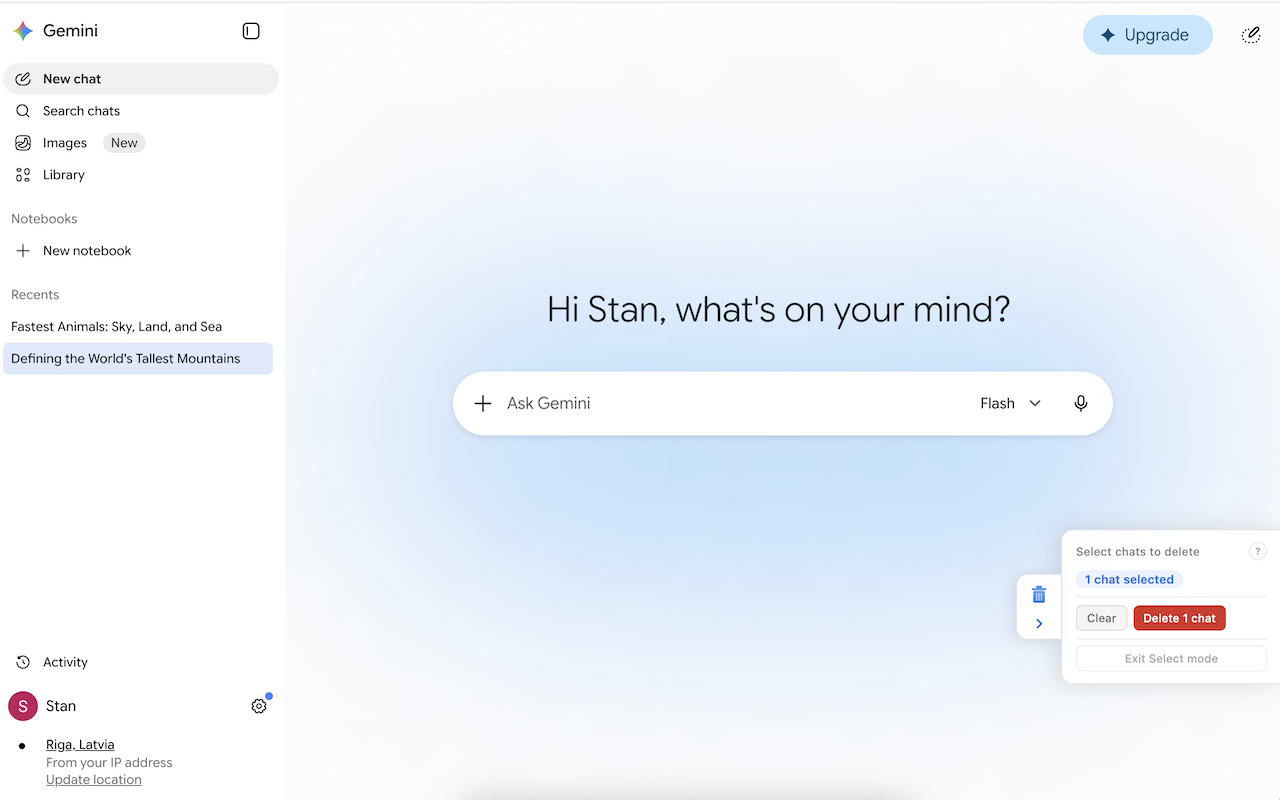Click the From your IP address text
The width and height of the screenshot is (1280, 800).
coord(109,763)
